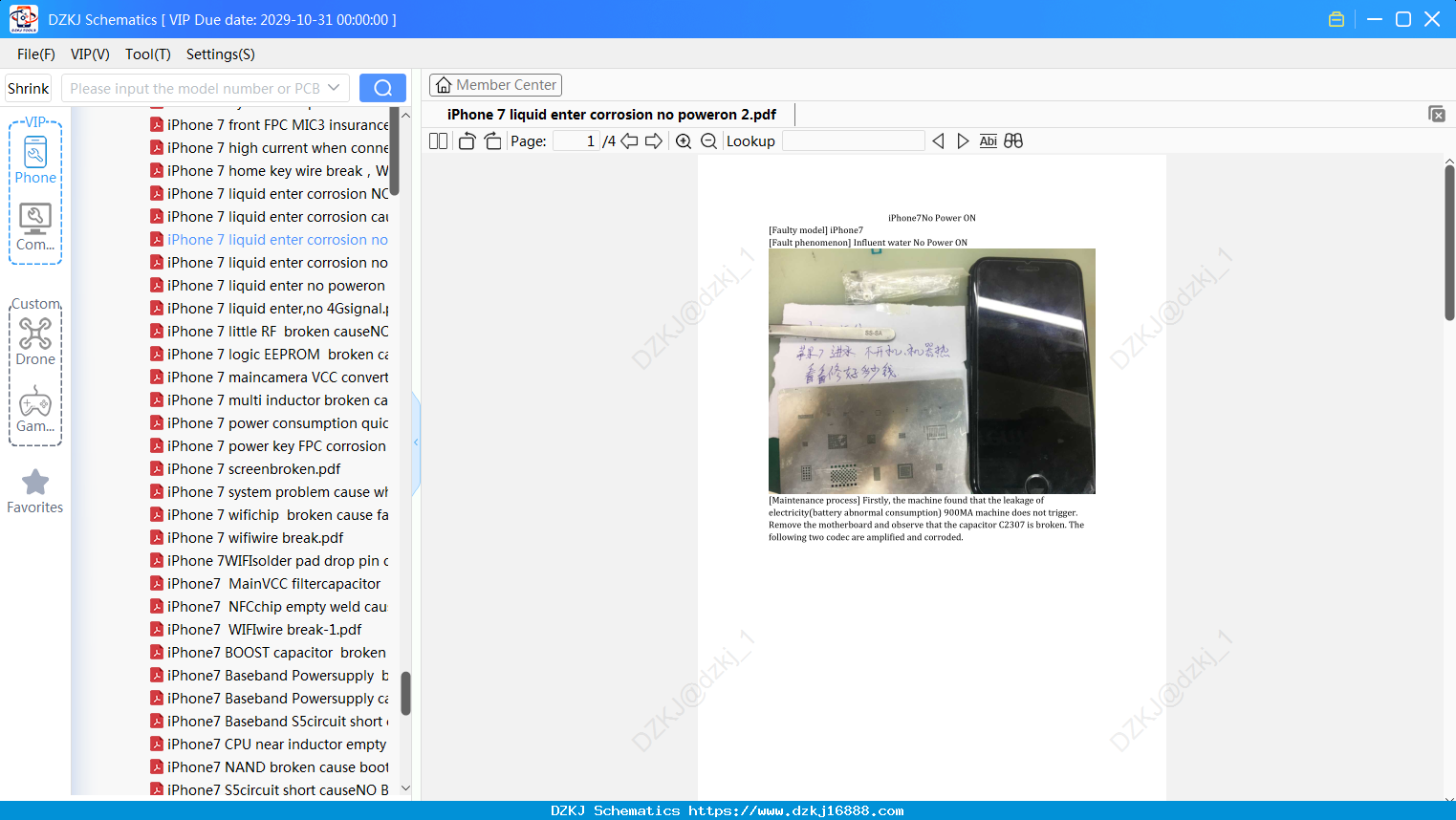Image resolution: width=1456 pixels, height=820 pixels.
Task: Open the Phone category in sidebar
Action: (x=35, y=160)
